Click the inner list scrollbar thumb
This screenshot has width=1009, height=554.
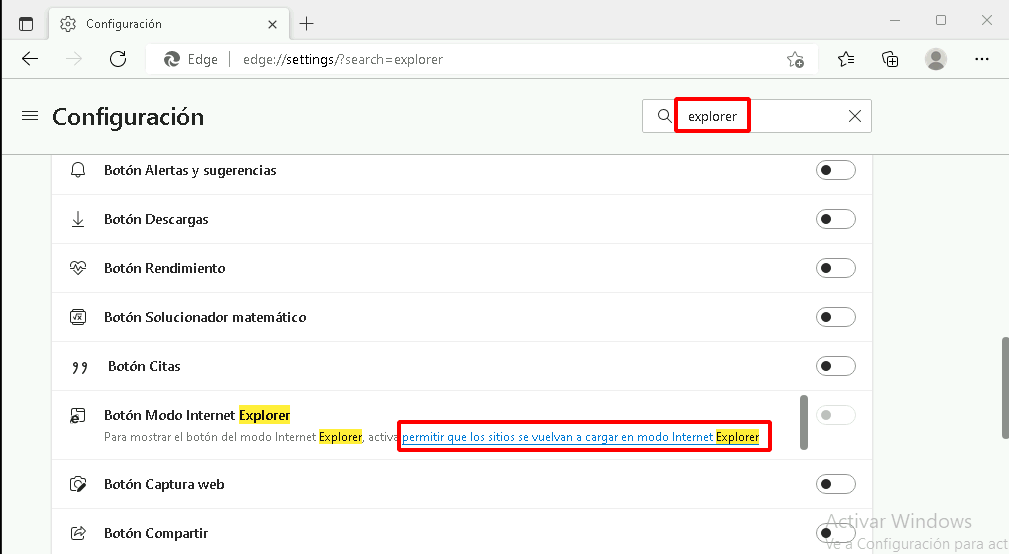click(x=804, y=422)
